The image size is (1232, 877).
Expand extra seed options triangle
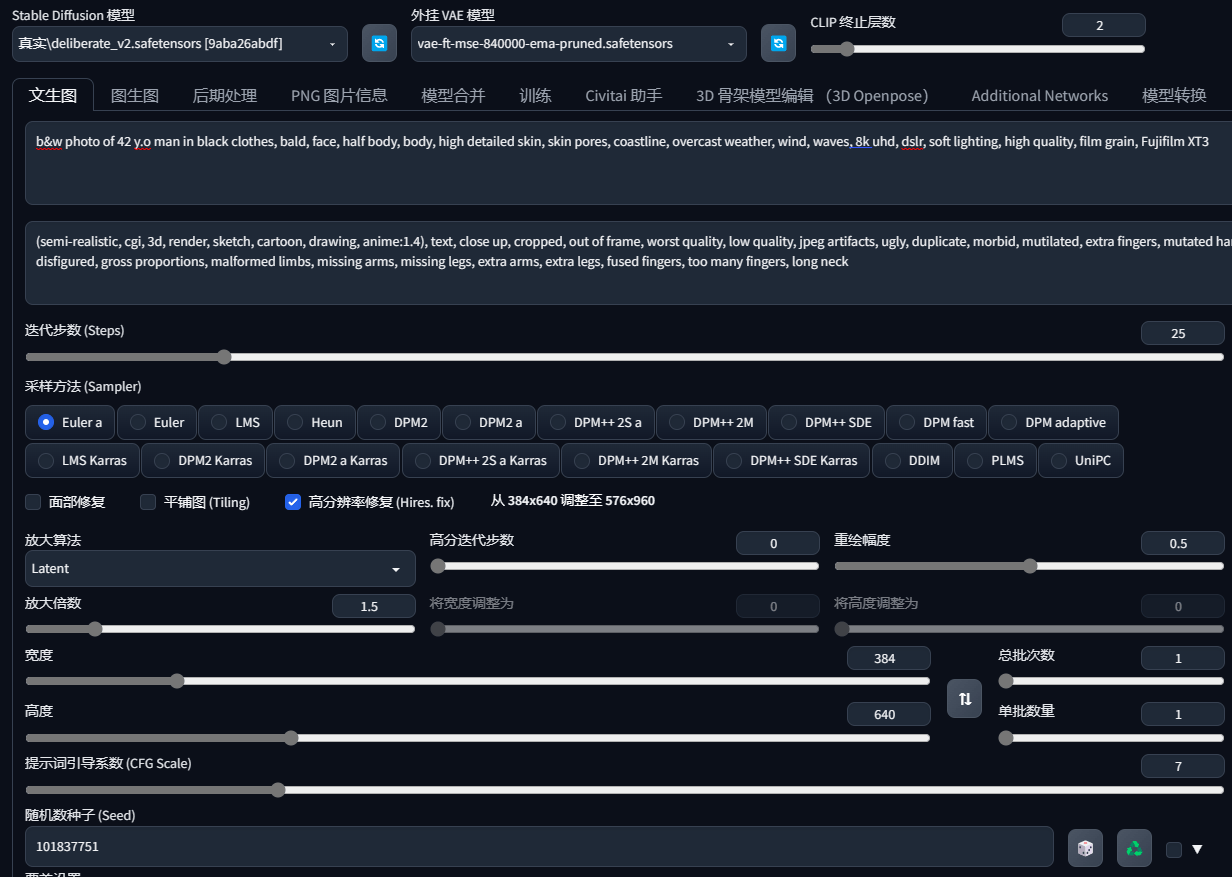tap(1197, 849)
